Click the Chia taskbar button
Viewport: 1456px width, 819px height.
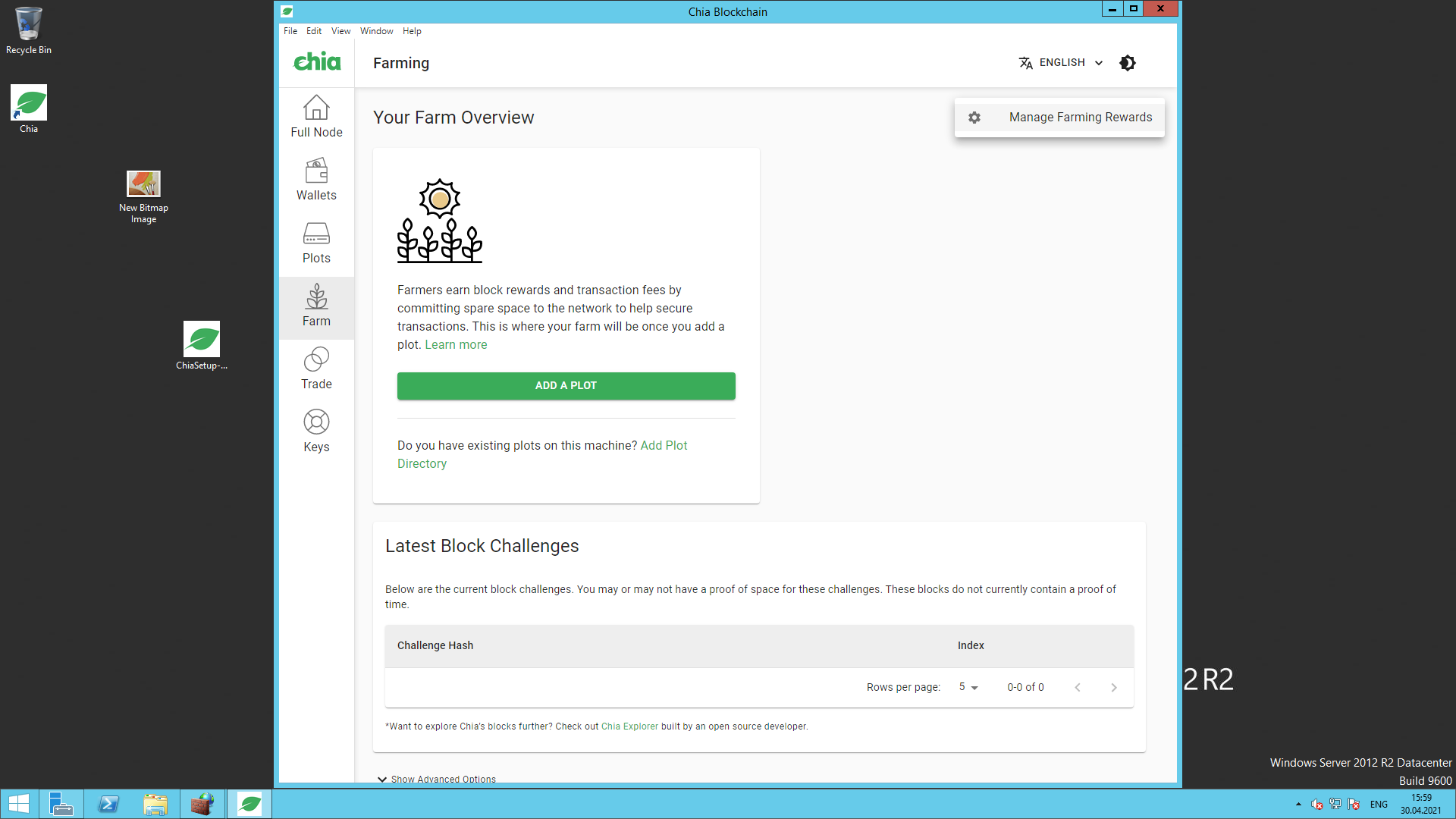tap(249, 804)
